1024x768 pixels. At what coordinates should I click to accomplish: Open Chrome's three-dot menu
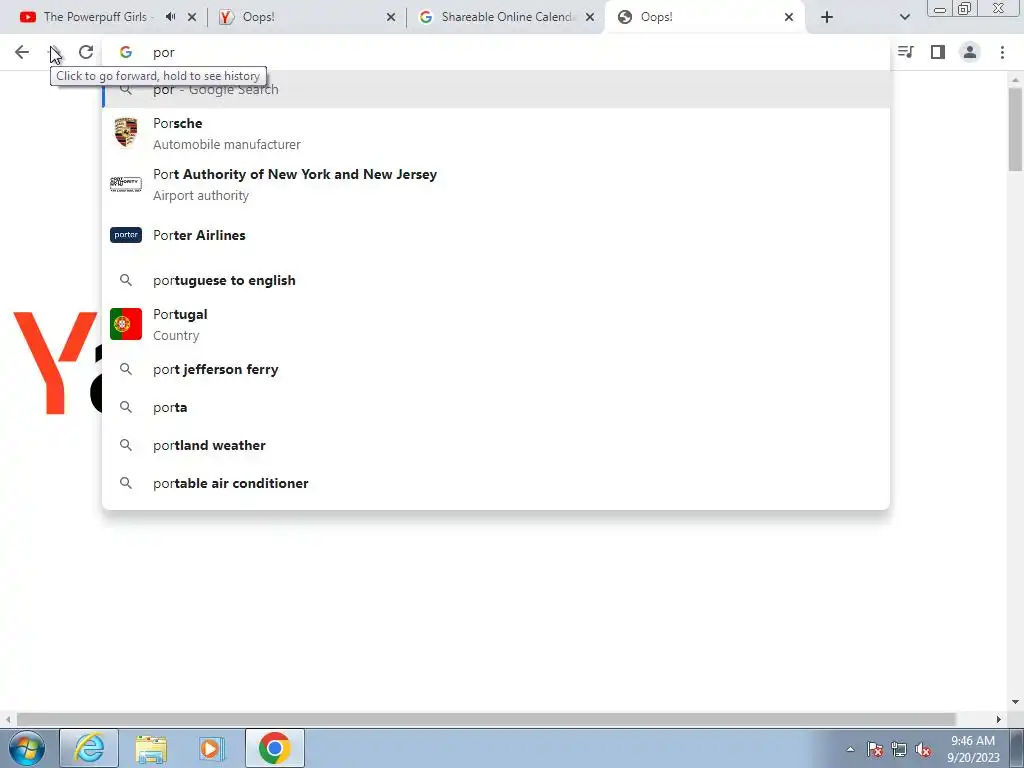1002,52
